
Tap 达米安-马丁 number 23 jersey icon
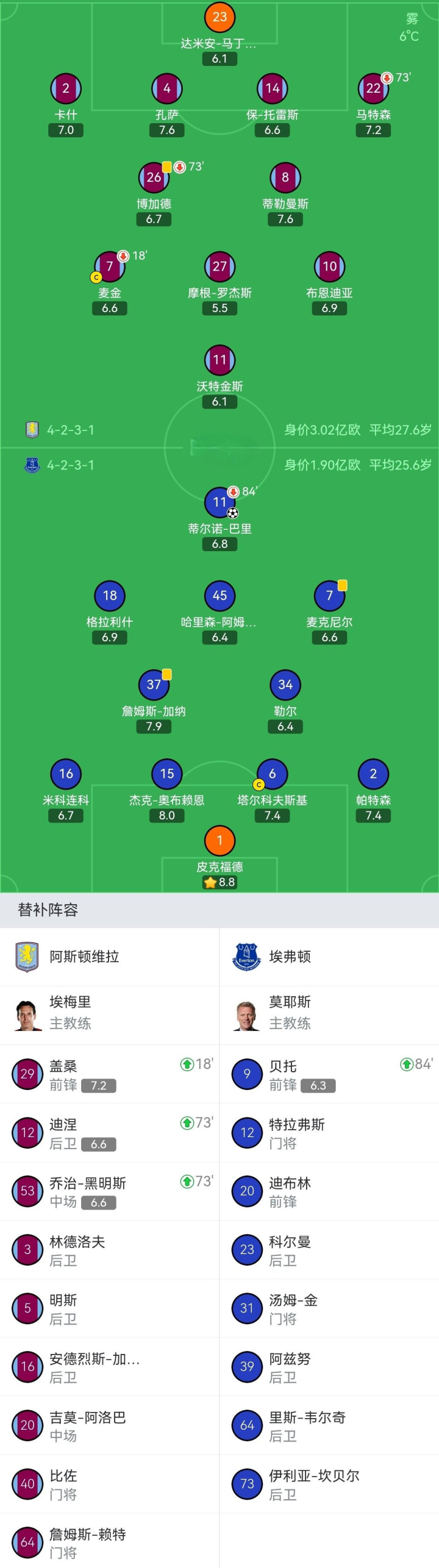[x=220, y=17]
